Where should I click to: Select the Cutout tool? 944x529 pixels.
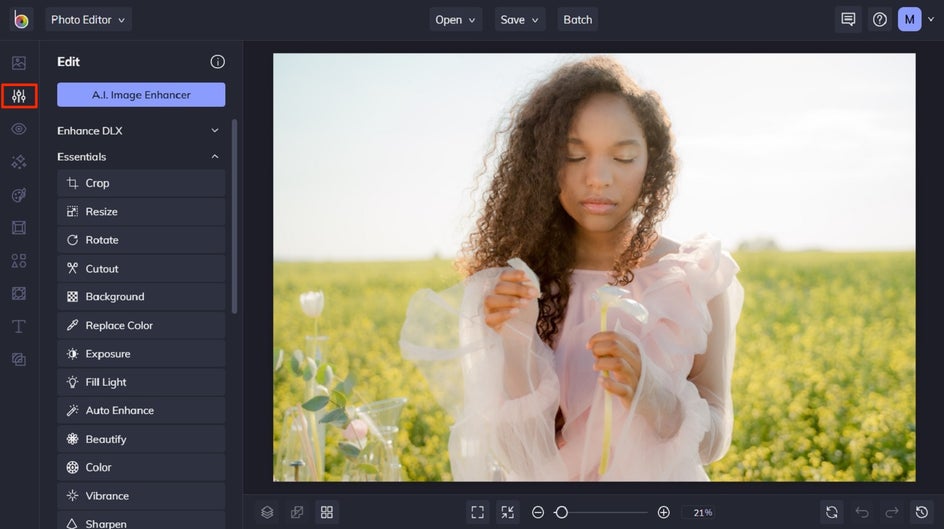pyautogui.click(x=141, y=268)
